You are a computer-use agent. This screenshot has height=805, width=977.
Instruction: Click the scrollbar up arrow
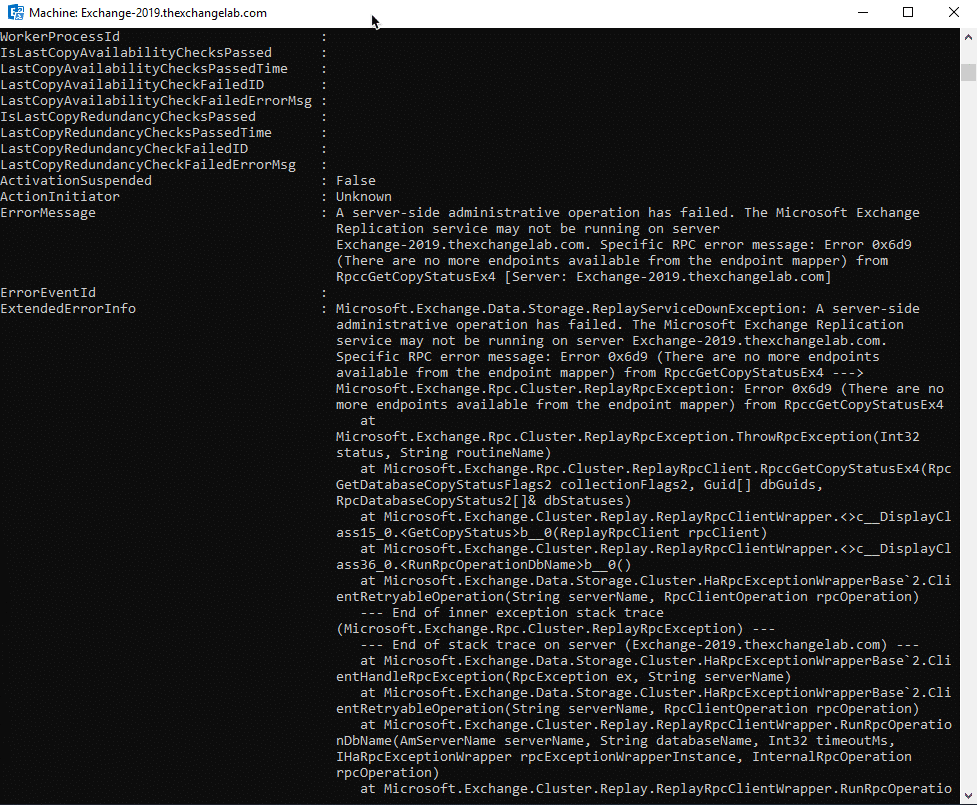coord(968,37)
